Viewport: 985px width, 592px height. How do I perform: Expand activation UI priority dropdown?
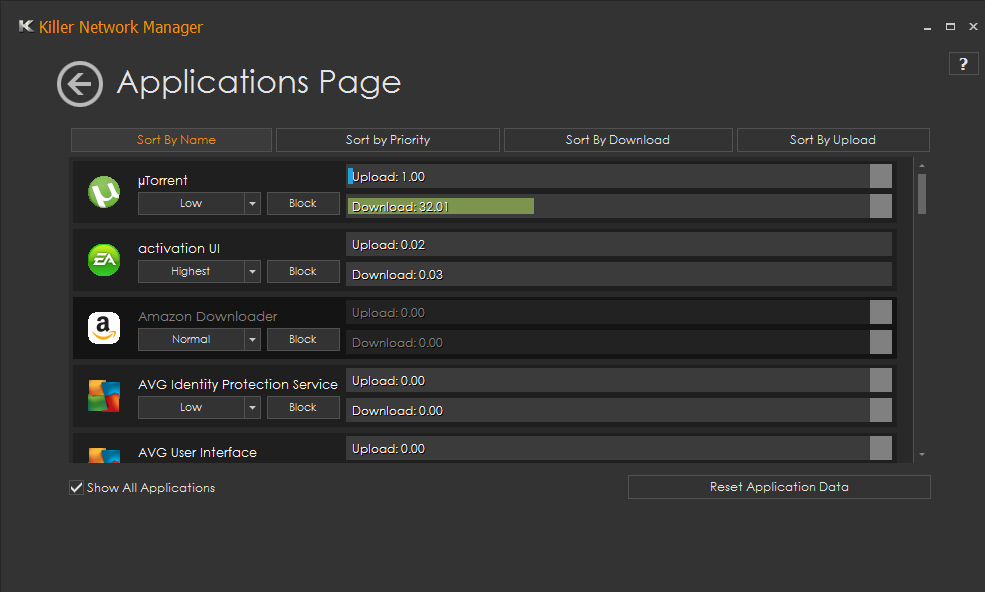pos(252,272)
